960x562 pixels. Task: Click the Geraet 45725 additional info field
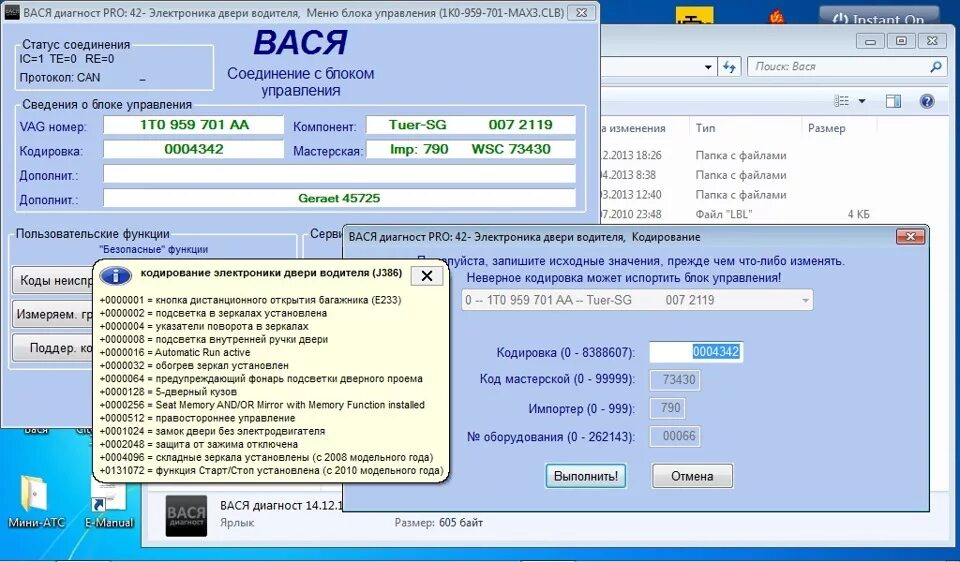tap(339, 198)
